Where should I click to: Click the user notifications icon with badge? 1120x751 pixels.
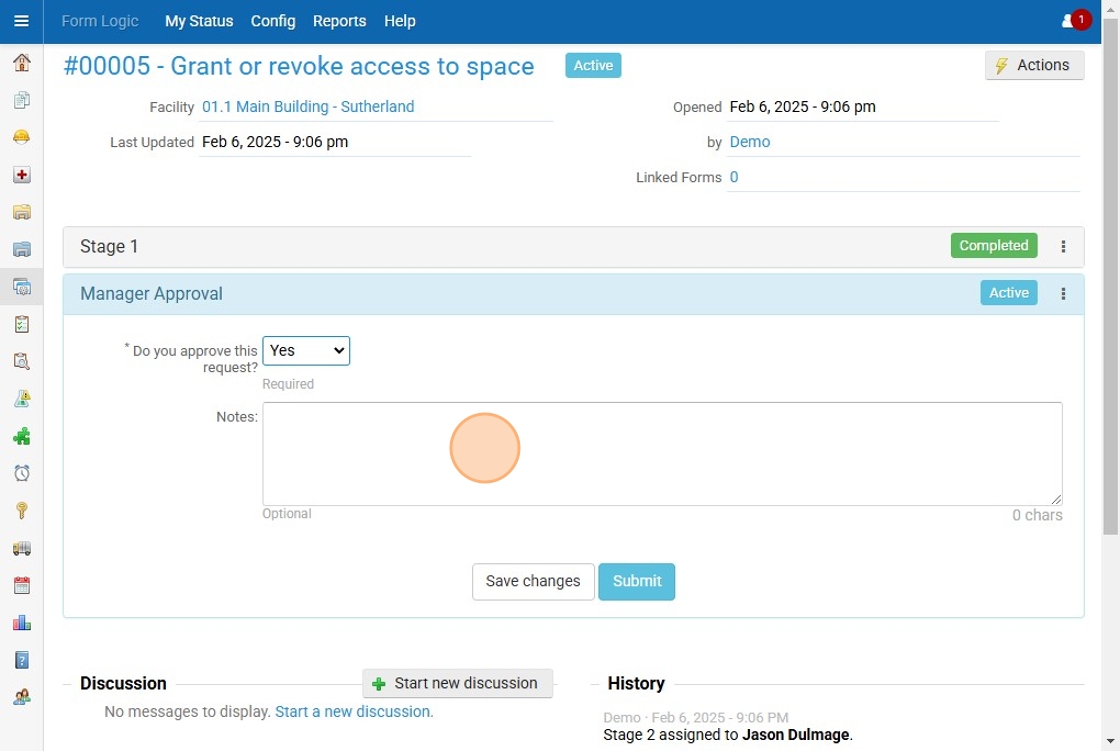1076,21
